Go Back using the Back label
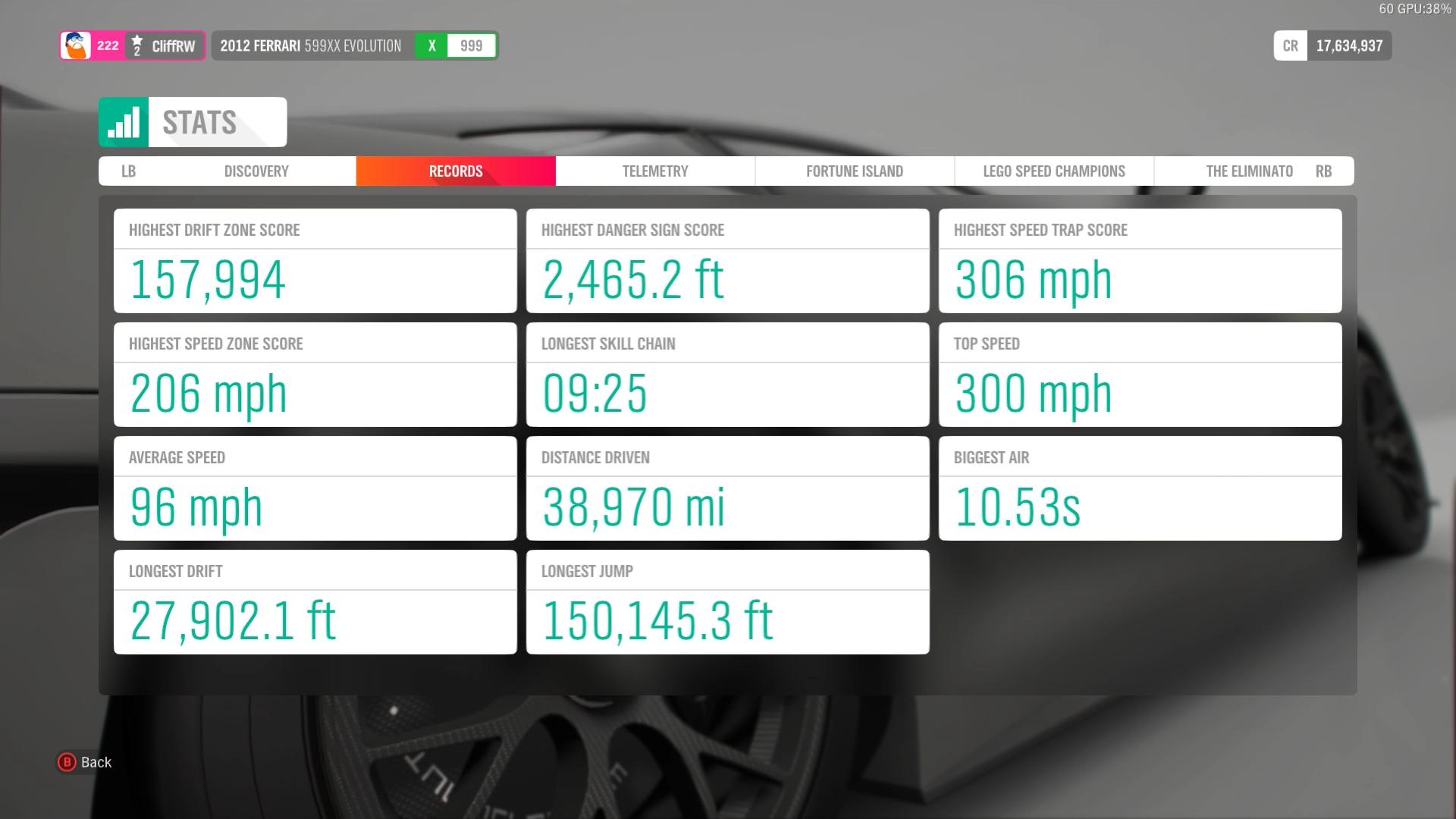This screenshot has height=819, width=1456. [x=96, y=762]
